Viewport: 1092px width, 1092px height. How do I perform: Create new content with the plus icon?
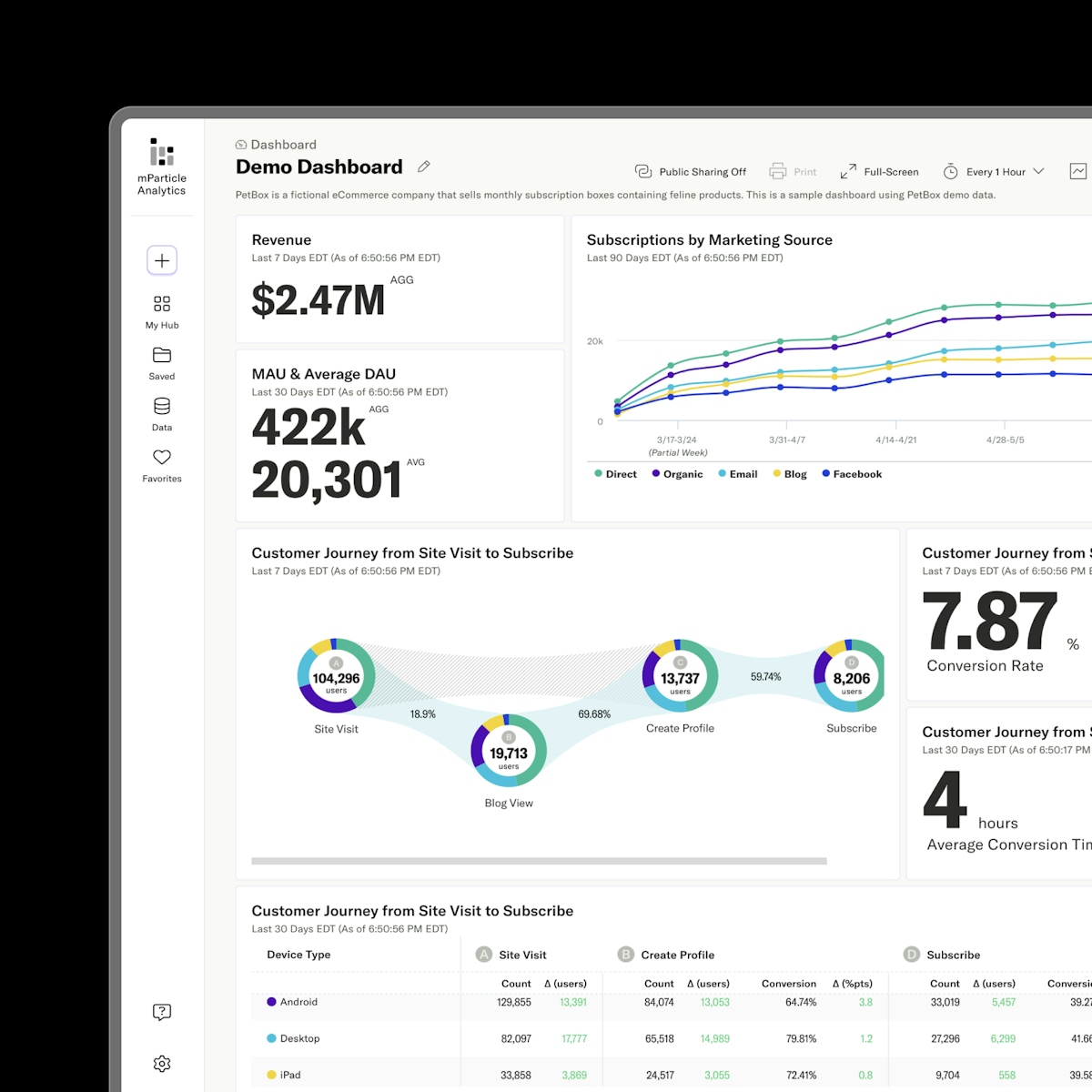[x=161, y=260]
